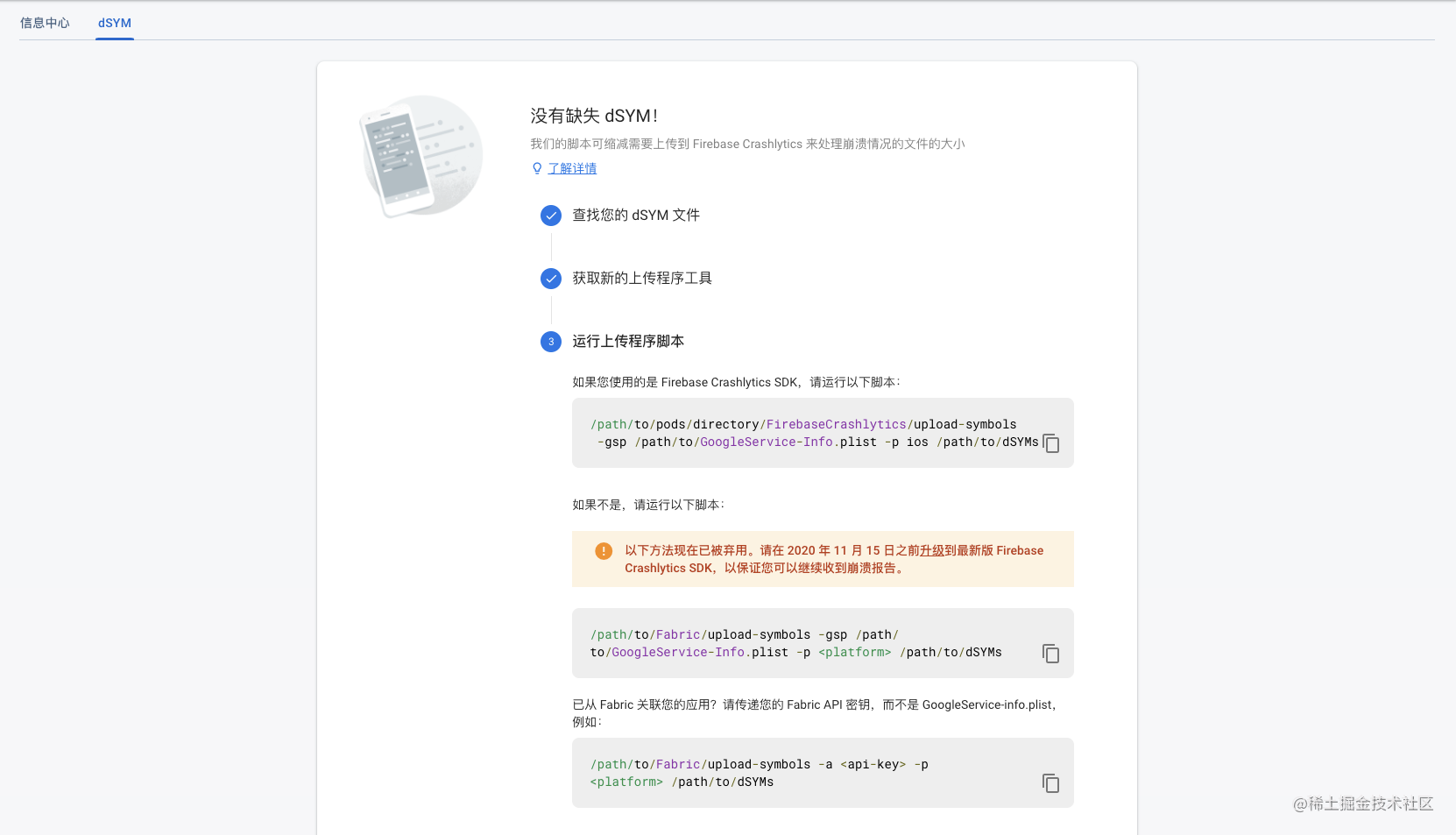Click the 没有缺失 dSYM! heading
Image resolution: width=1456 pixels, height=835 pixels.
point(594,116)
